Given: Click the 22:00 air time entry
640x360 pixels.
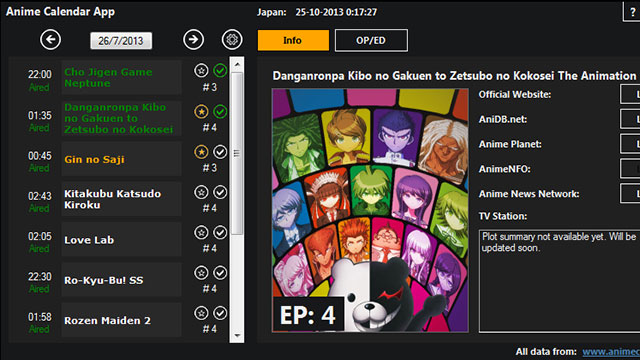Looking at the screenshot, I should tap(40, 74).
